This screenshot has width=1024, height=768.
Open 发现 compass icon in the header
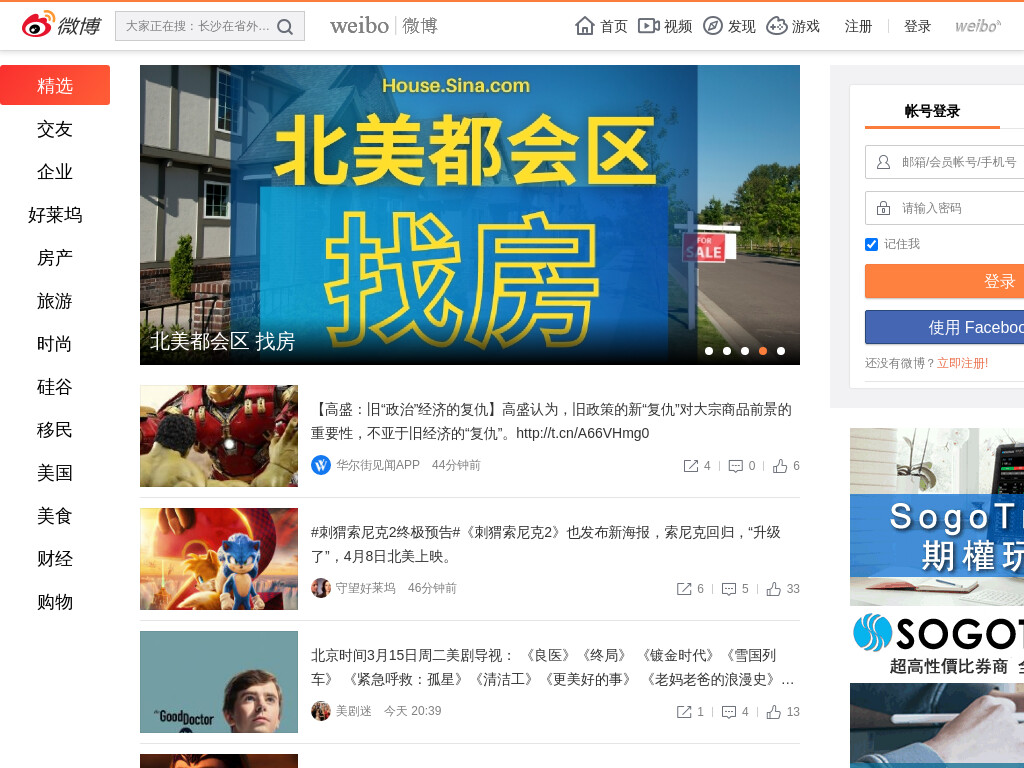[712, 26]
